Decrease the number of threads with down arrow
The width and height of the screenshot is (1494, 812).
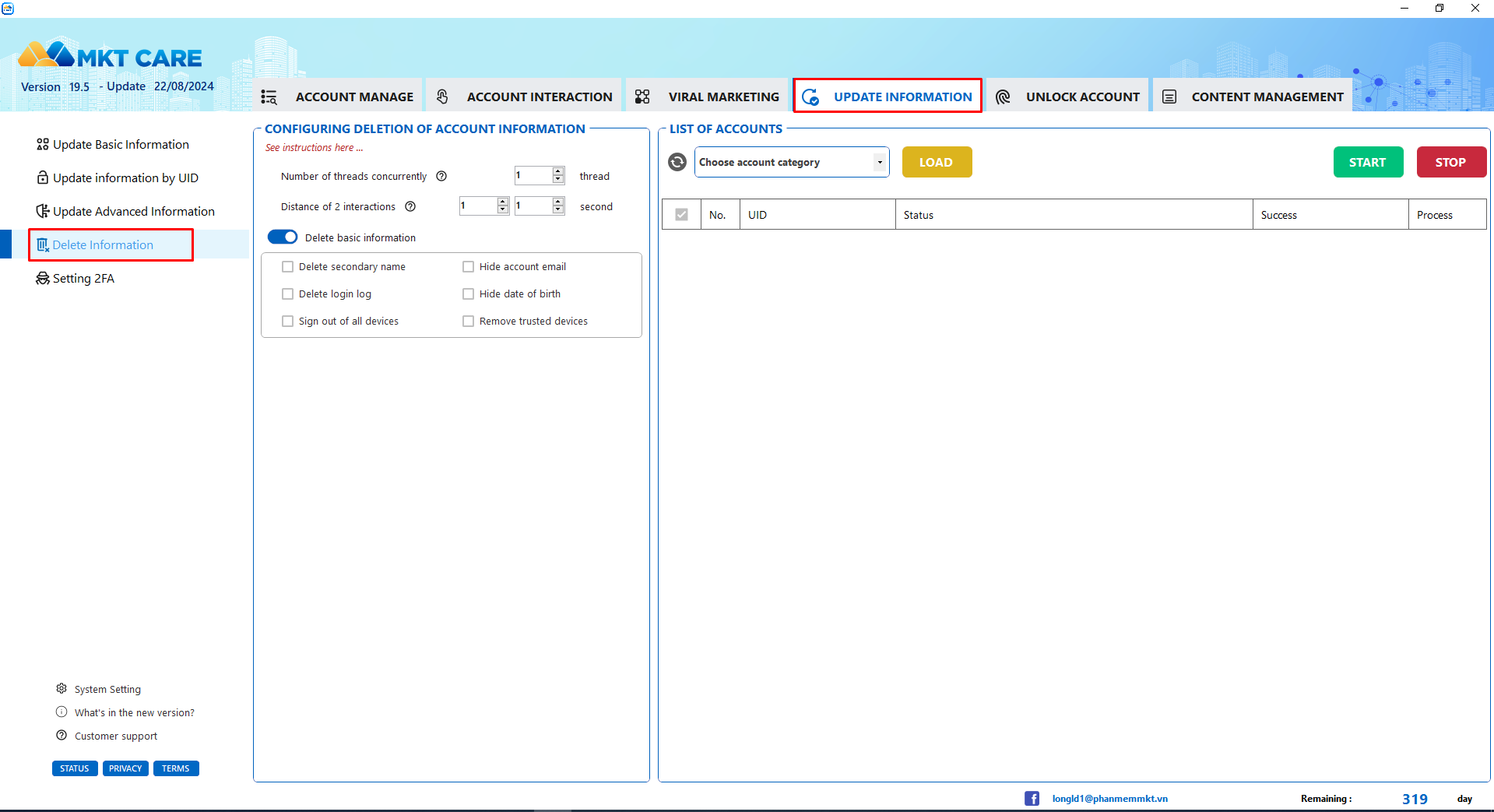click(x=558, y=180)
